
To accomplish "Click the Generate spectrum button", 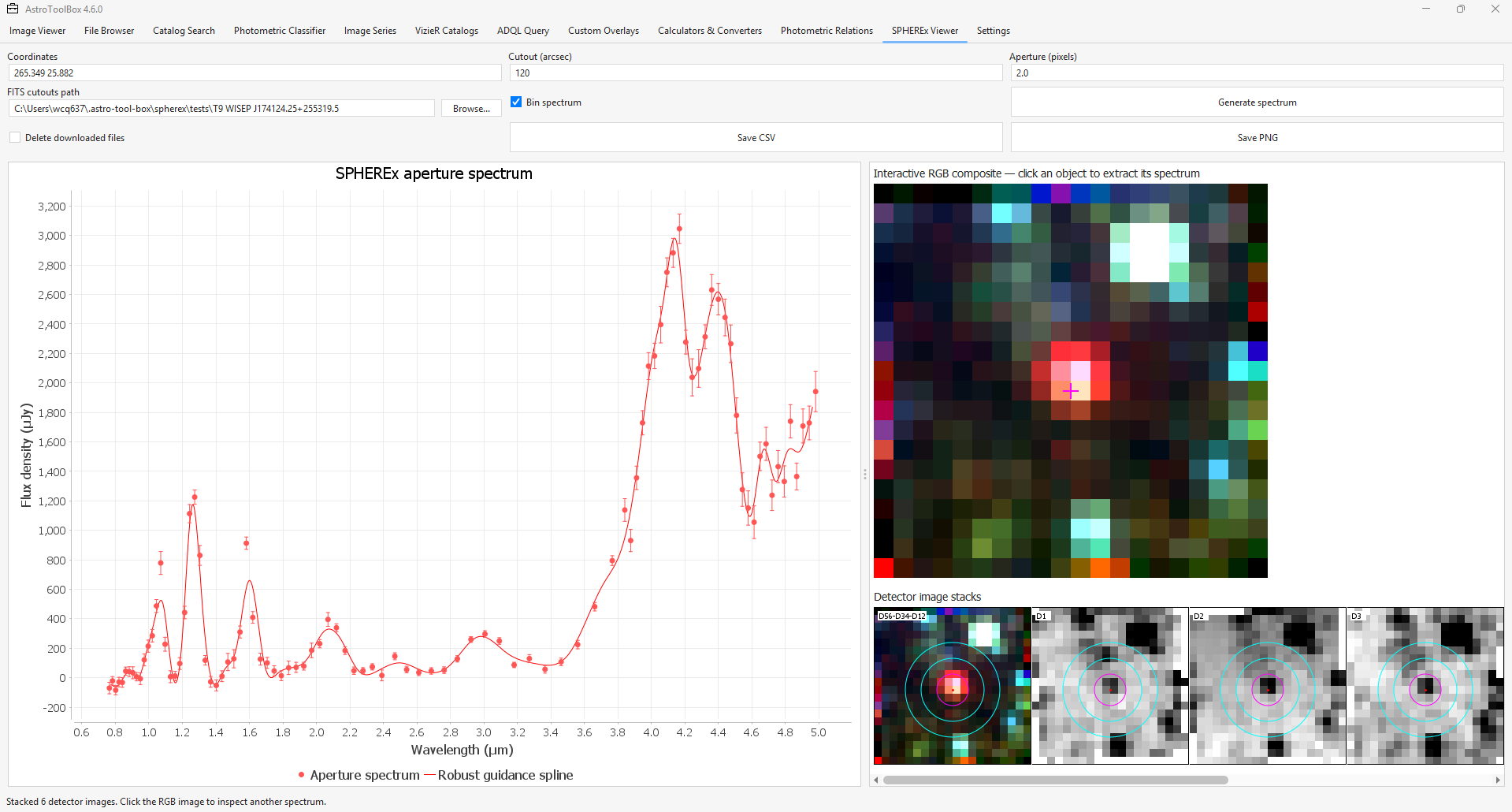I will [1257, 102].
